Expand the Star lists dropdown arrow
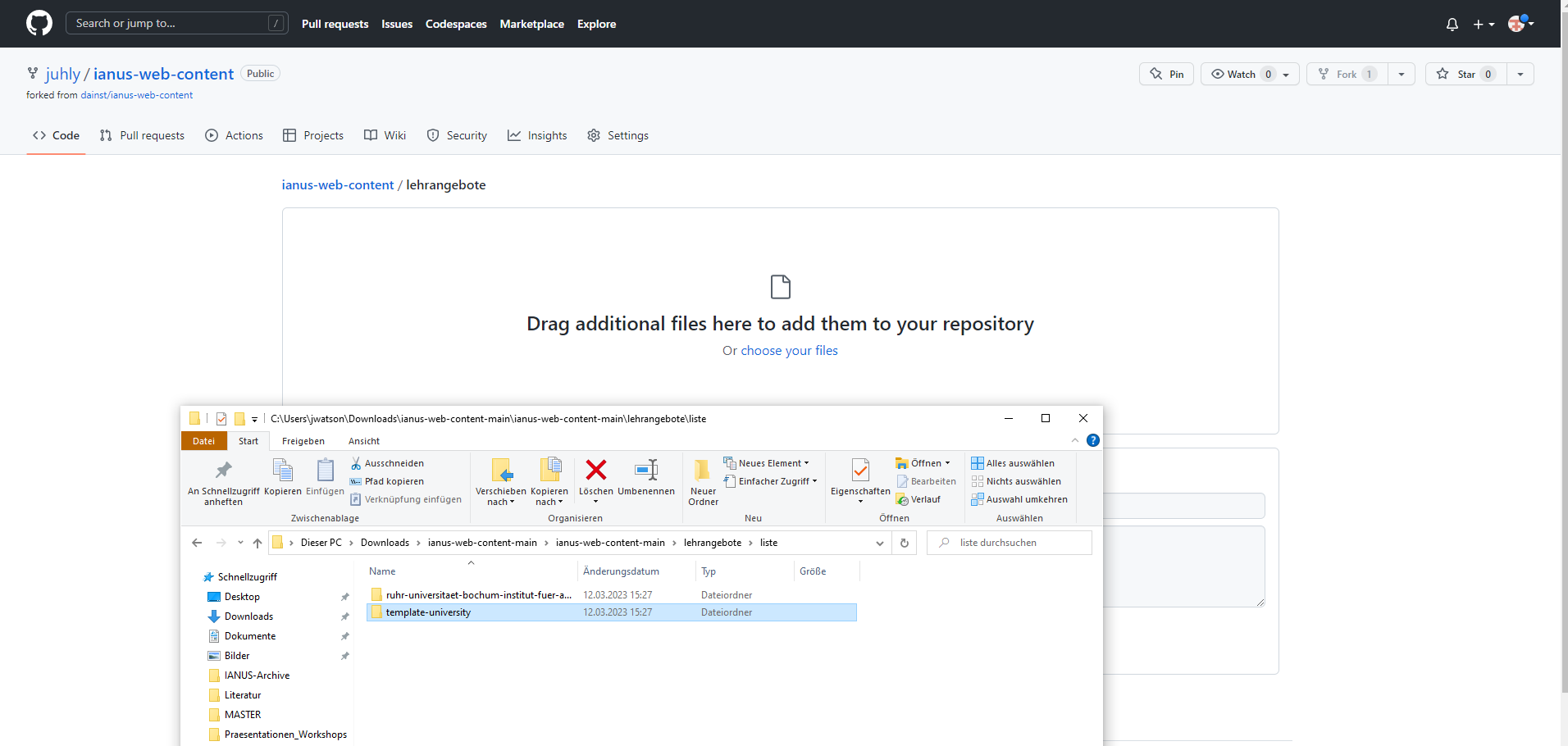 point(1520,74)
